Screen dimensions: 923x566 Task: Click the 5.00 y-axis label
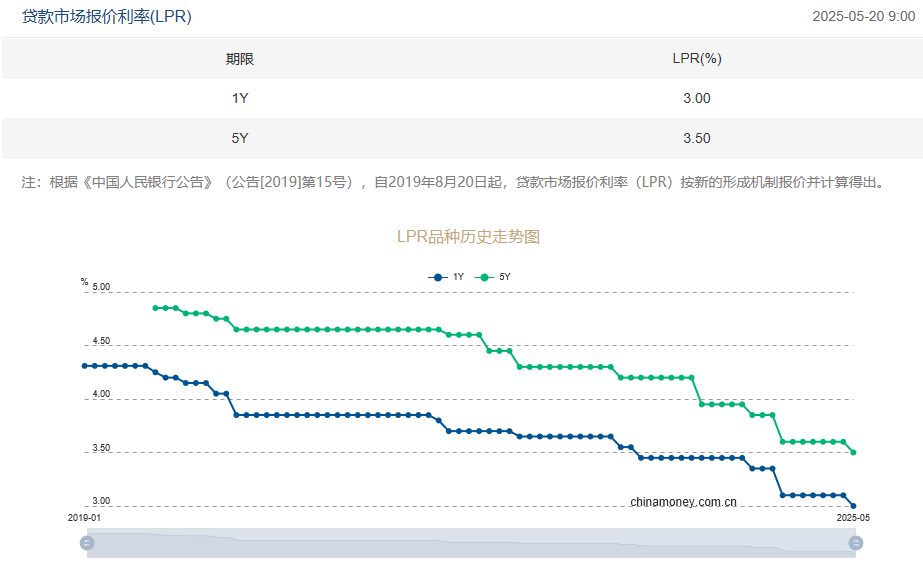(101, 287)
